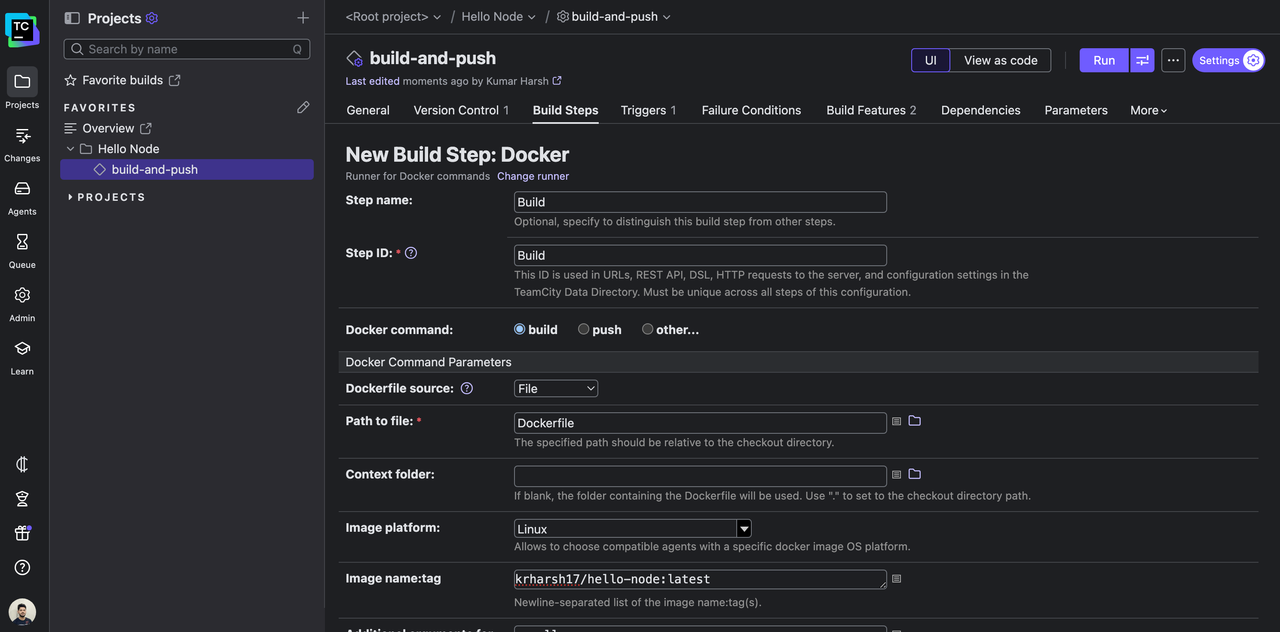Viewport: 1280px width, 632px height.
Task: Open the Help question mark icon
Action: (x=22, y=567)
